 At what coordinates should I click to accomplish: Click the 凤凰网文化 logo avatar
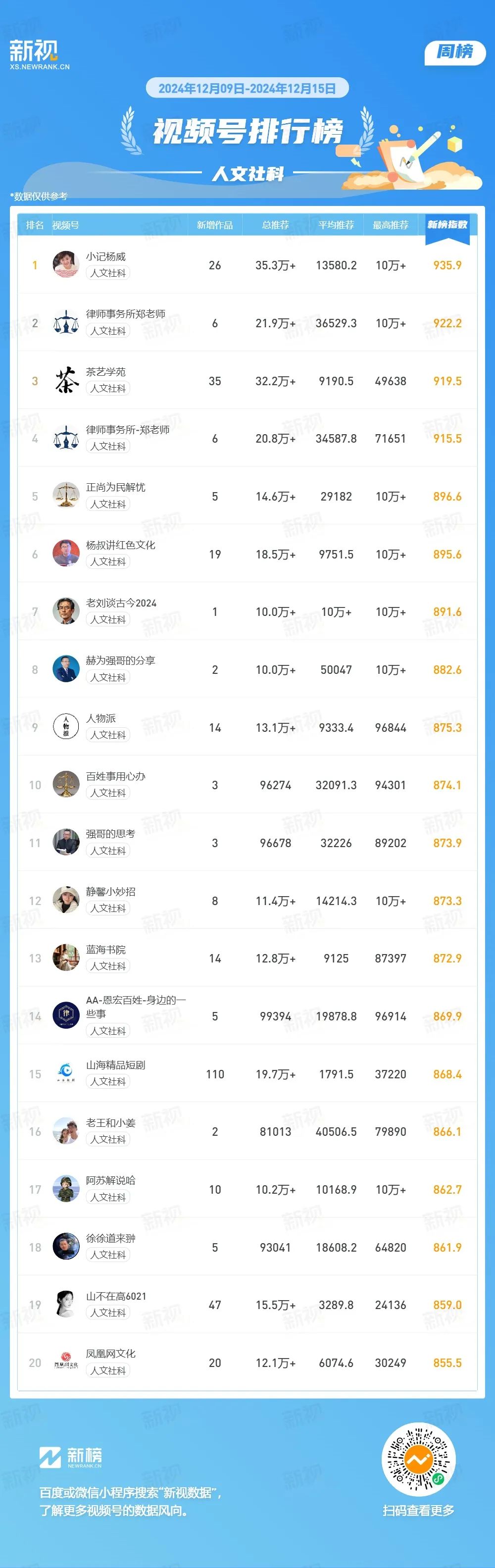pyautogui.click(x=66, y=1362)
